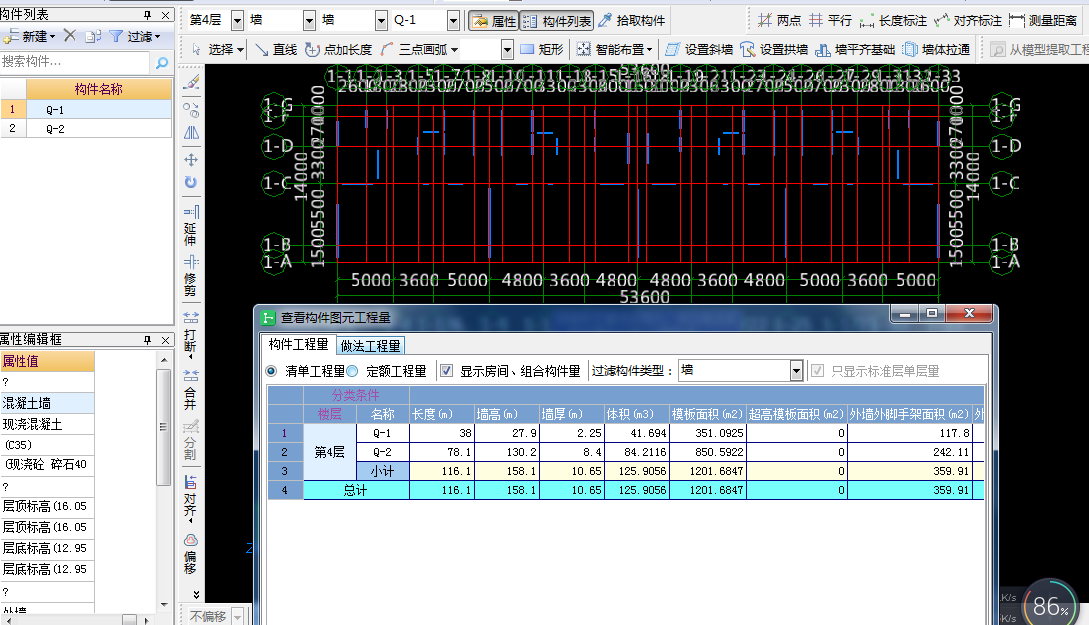
Task: Click the delete X icon in component list toolbar
Action: (69, 35)
